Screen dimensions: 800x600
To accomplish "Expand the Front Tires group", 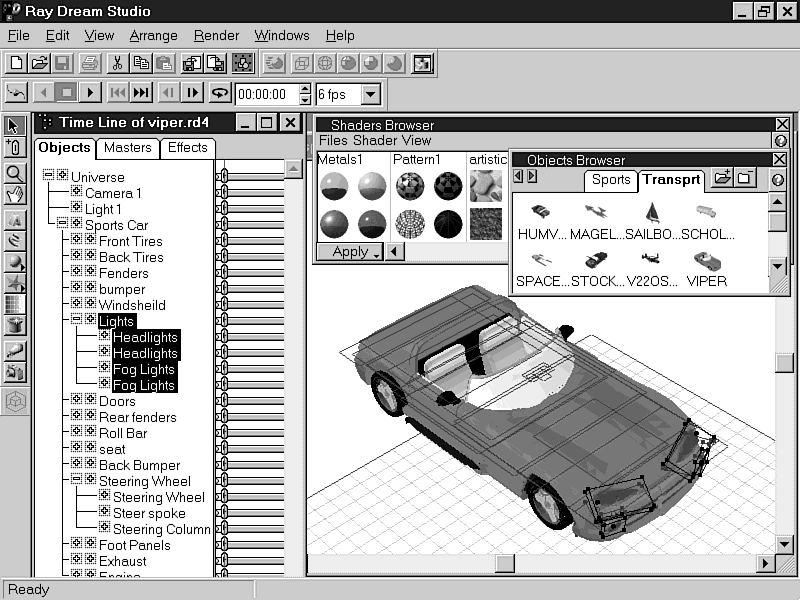I will pos(76,241).
